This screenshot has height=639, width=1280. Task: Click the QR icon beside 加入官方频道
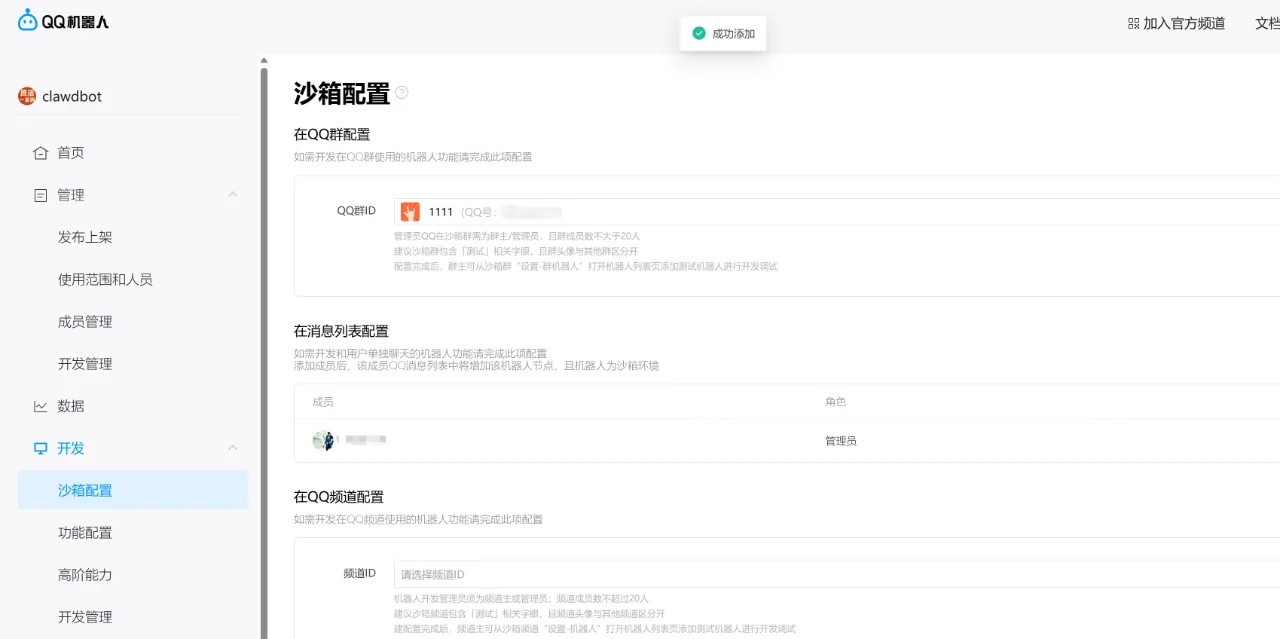point(1134,23)
